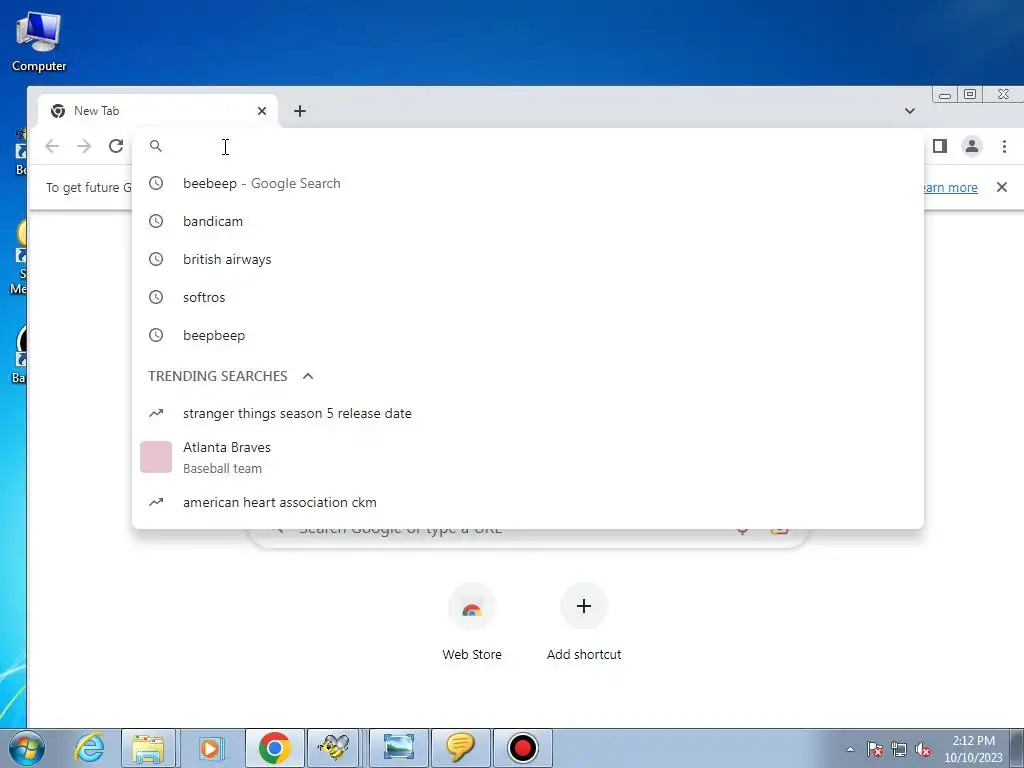Open the Computer desktop icon
The height and width of the screenshot is (768, 1024).
pyautogui.click(x=39, y=41)
